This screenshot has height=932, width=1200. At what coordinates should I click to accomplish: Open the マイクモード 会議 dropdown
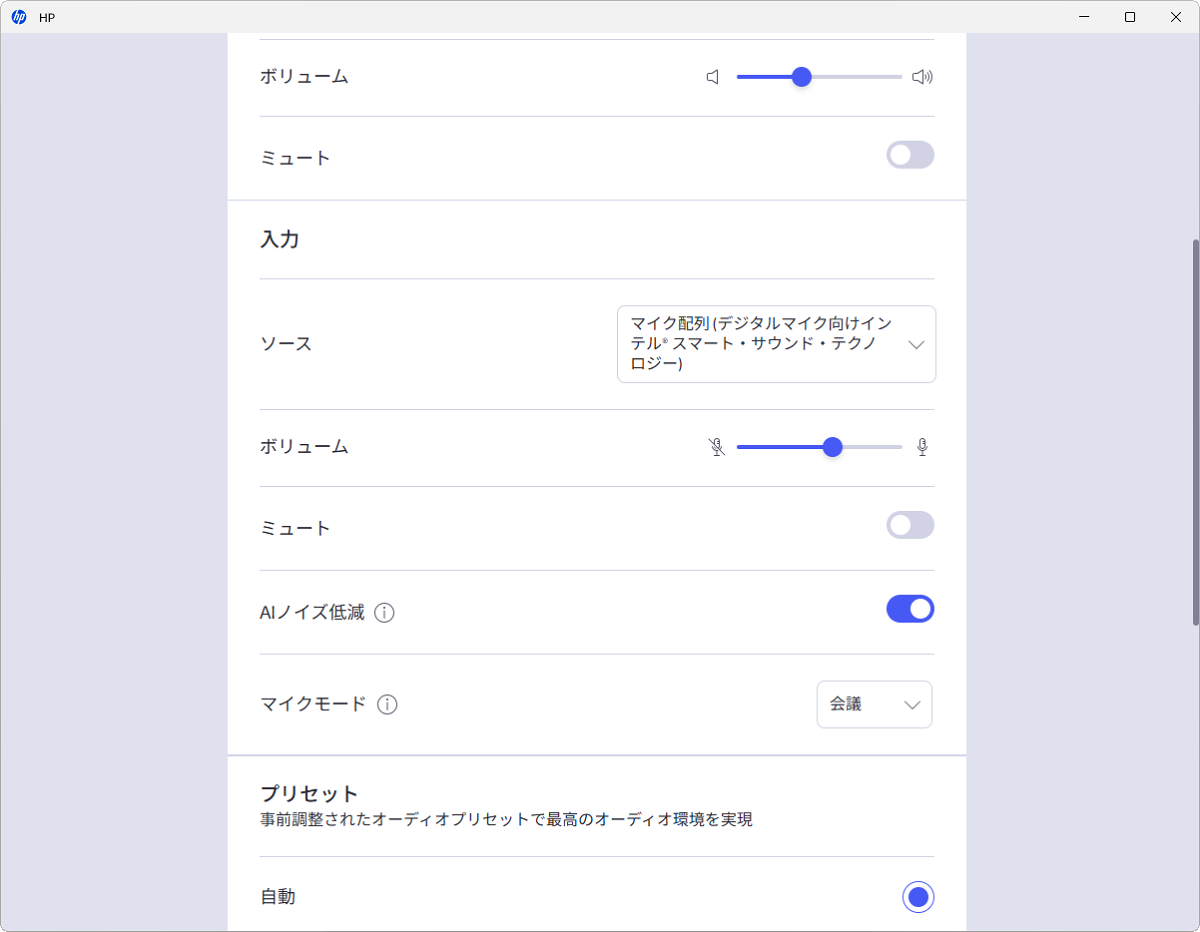pos(874,704)
